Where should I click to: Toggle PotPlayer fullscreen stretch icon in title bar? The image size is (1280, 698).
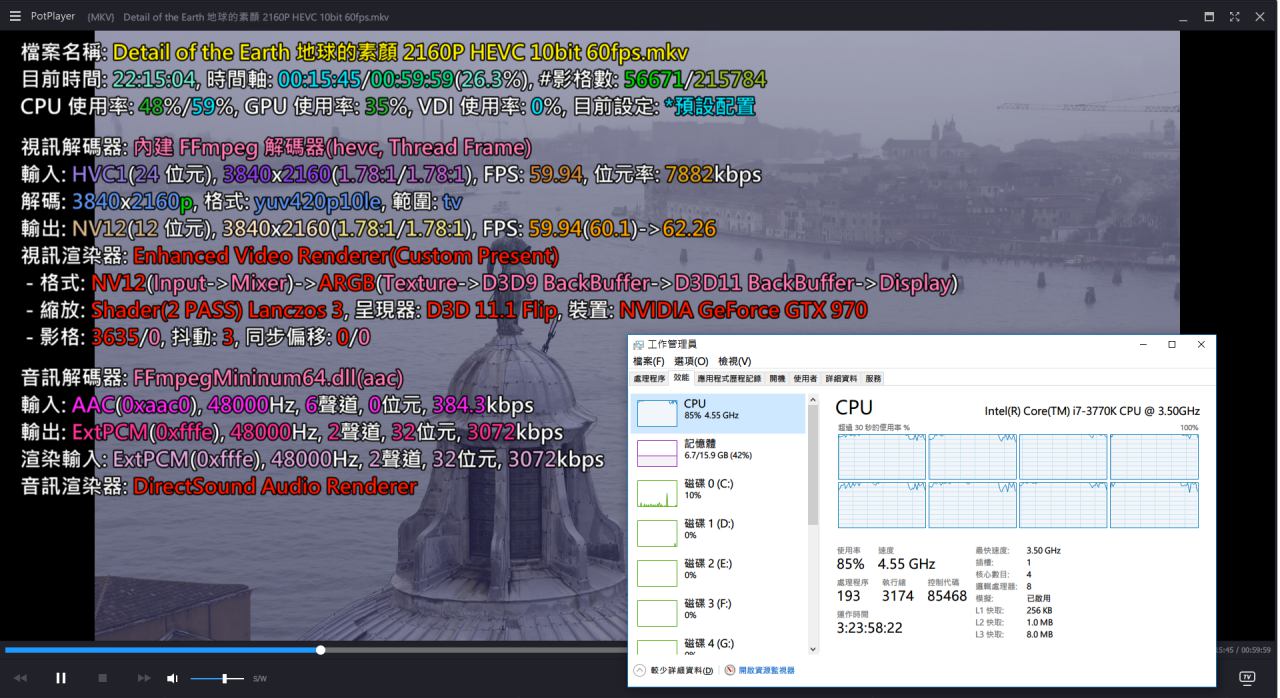1235,16
